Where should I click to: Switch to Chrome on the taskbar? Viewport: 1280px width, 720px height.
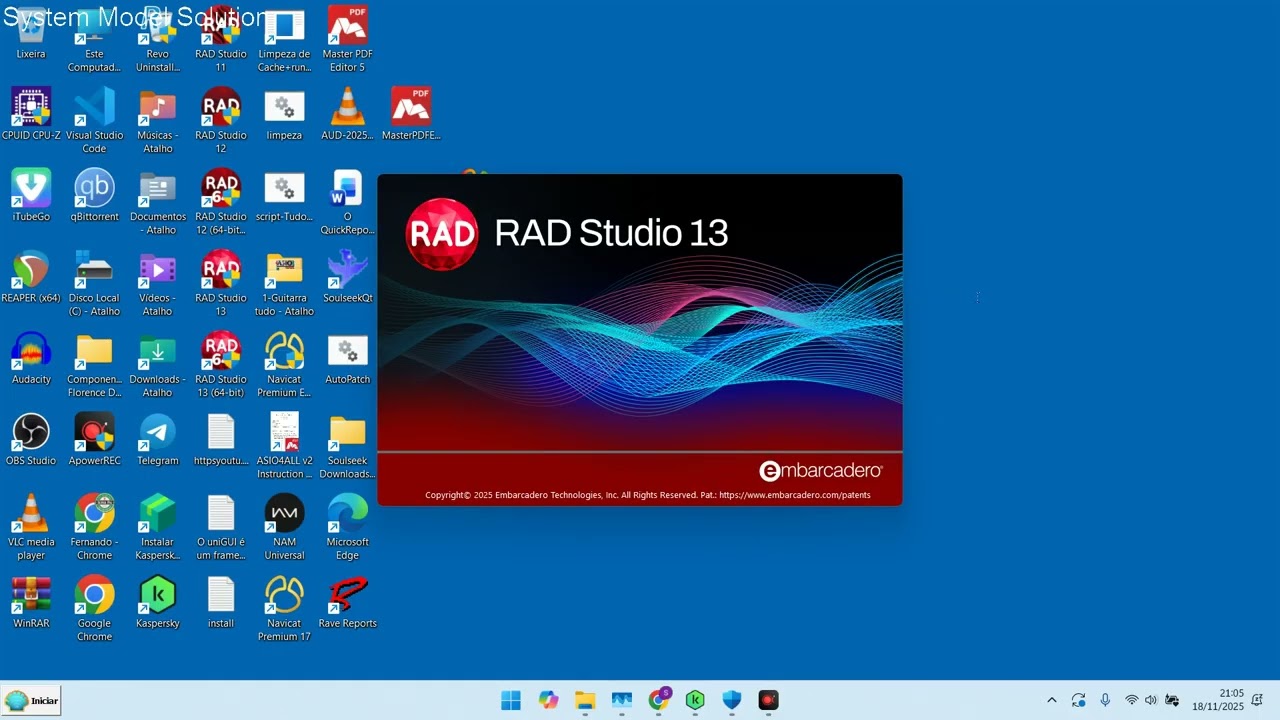click(x=659, y=700)
